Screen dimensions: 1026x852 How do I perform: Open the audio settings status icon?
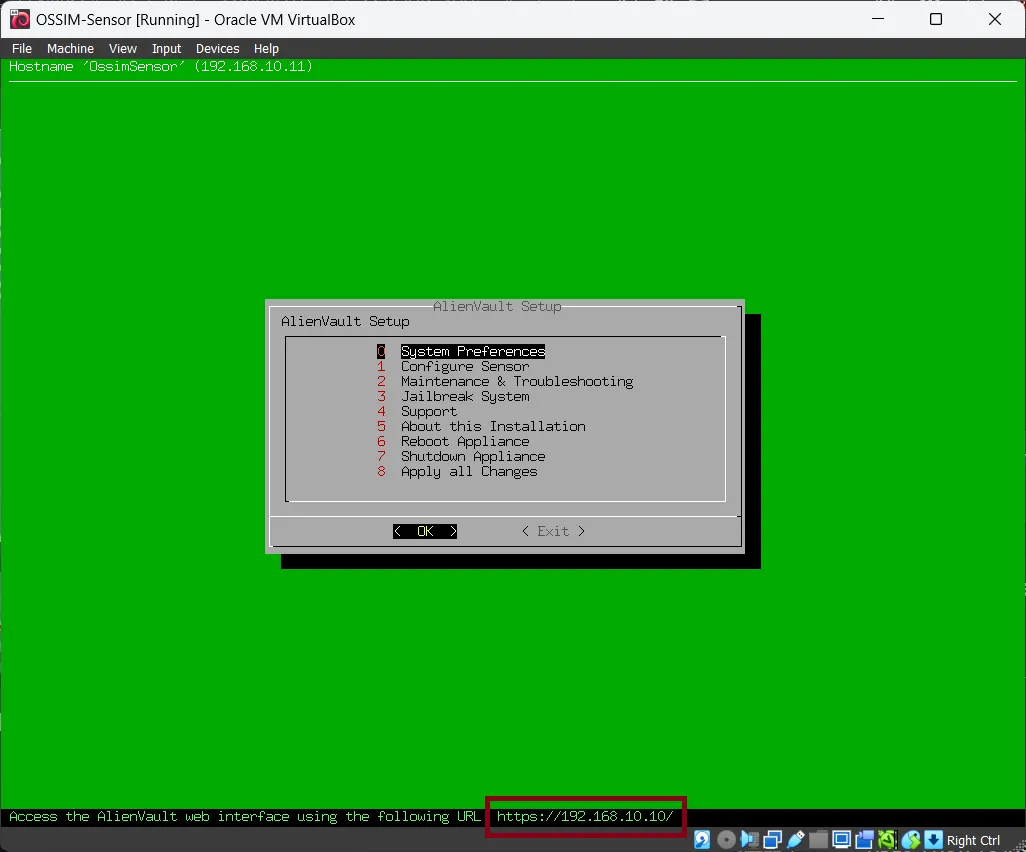coord(750,840)
